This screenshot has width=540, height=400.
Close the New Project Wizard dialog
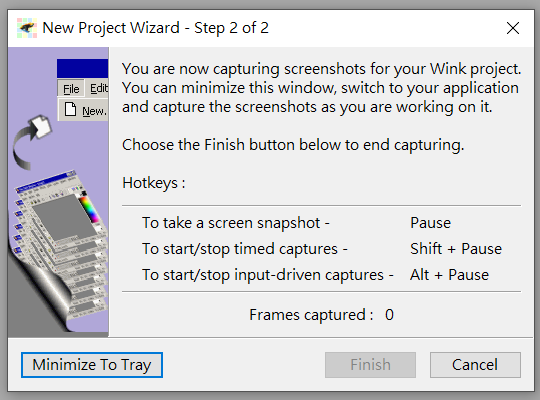tap(513, 28)
